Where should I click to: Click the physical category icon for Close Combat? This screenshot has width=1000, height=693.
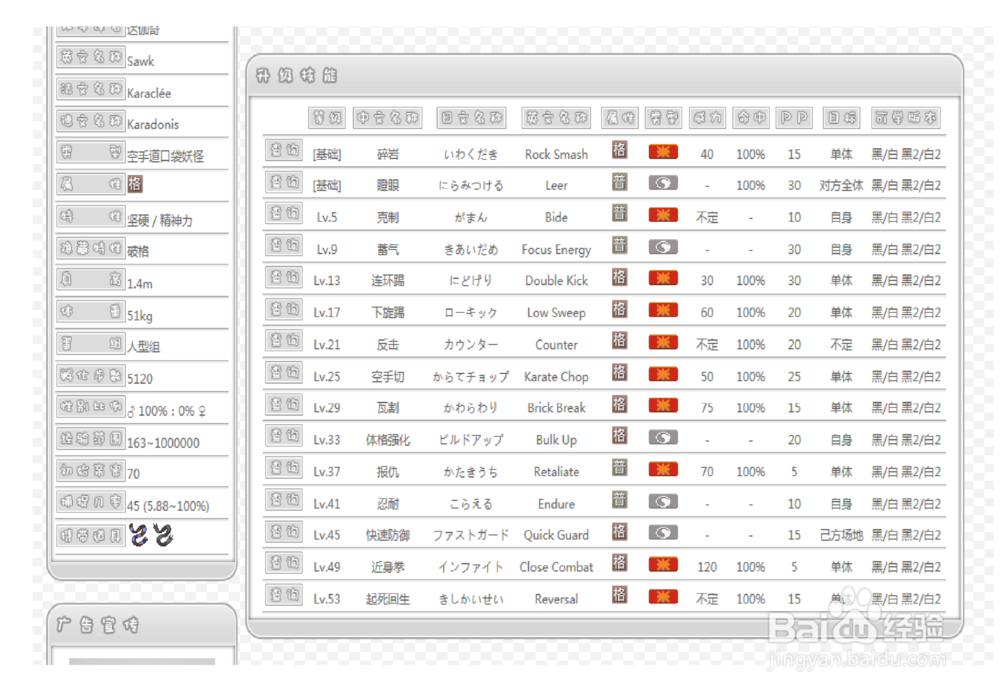pos(663,565)
